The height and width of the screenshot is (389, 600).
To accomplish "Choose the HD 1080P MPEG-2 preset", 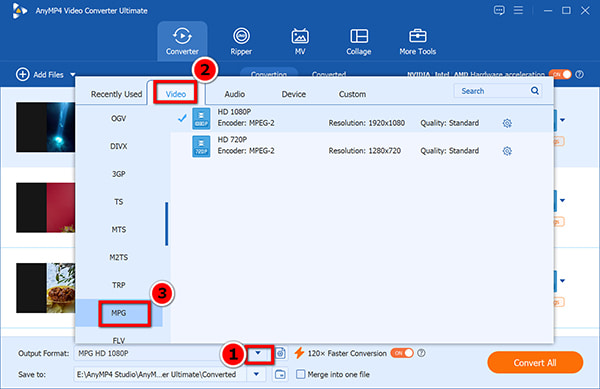I will (x=362, y=118).
